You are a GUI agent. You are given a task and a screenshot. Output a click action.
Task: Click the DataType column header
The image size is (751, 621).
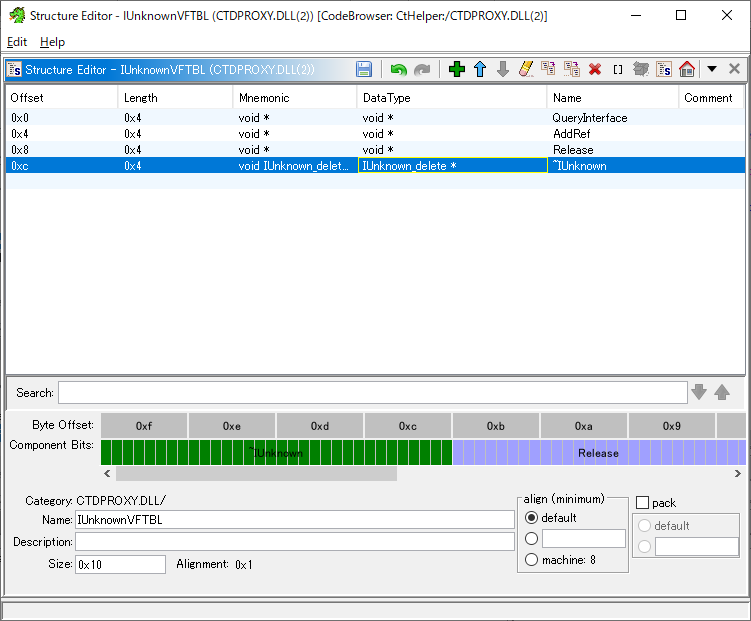(x=452, y=98)
